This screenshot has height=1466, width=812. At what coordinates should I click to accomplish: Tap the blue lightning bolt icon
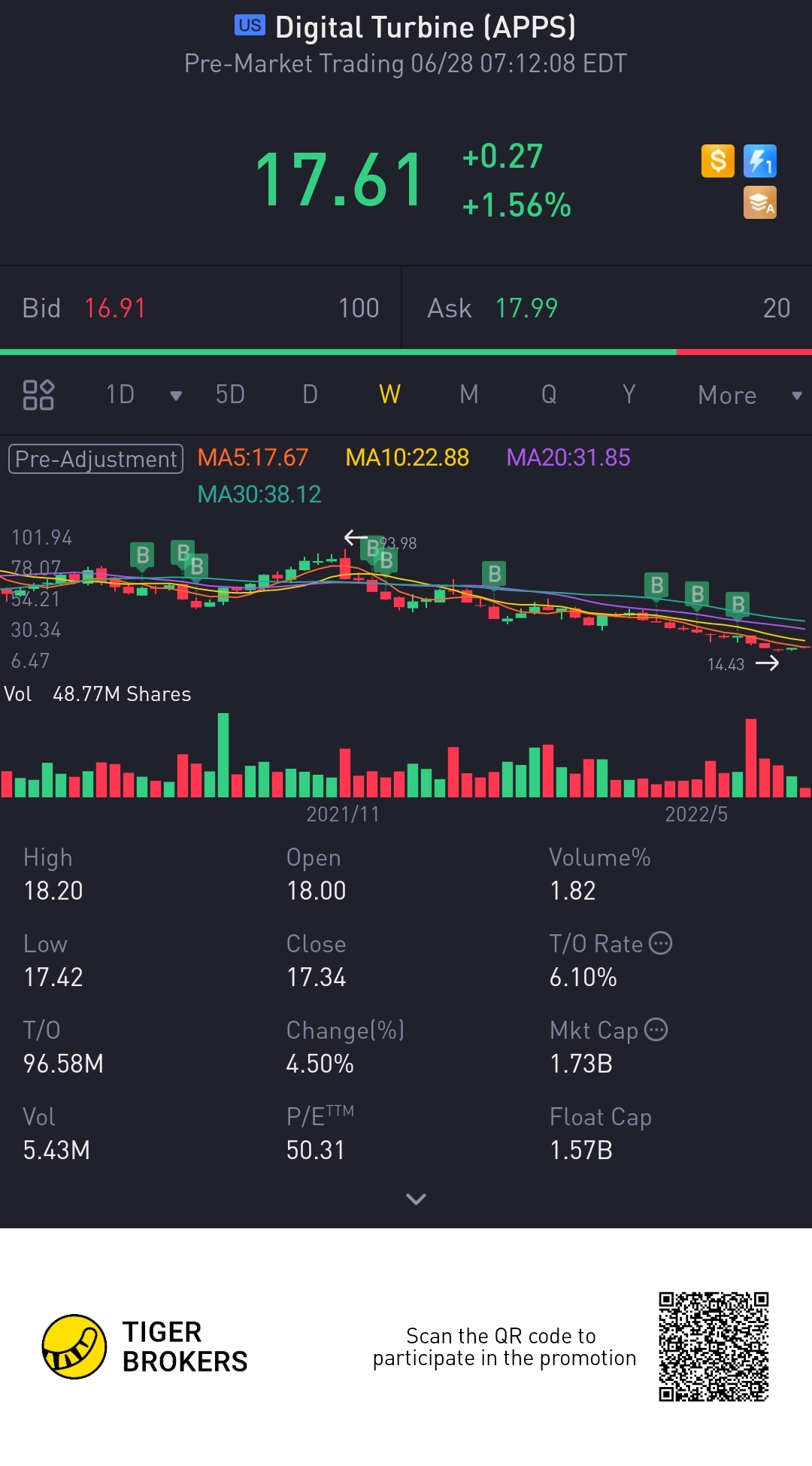760,161
